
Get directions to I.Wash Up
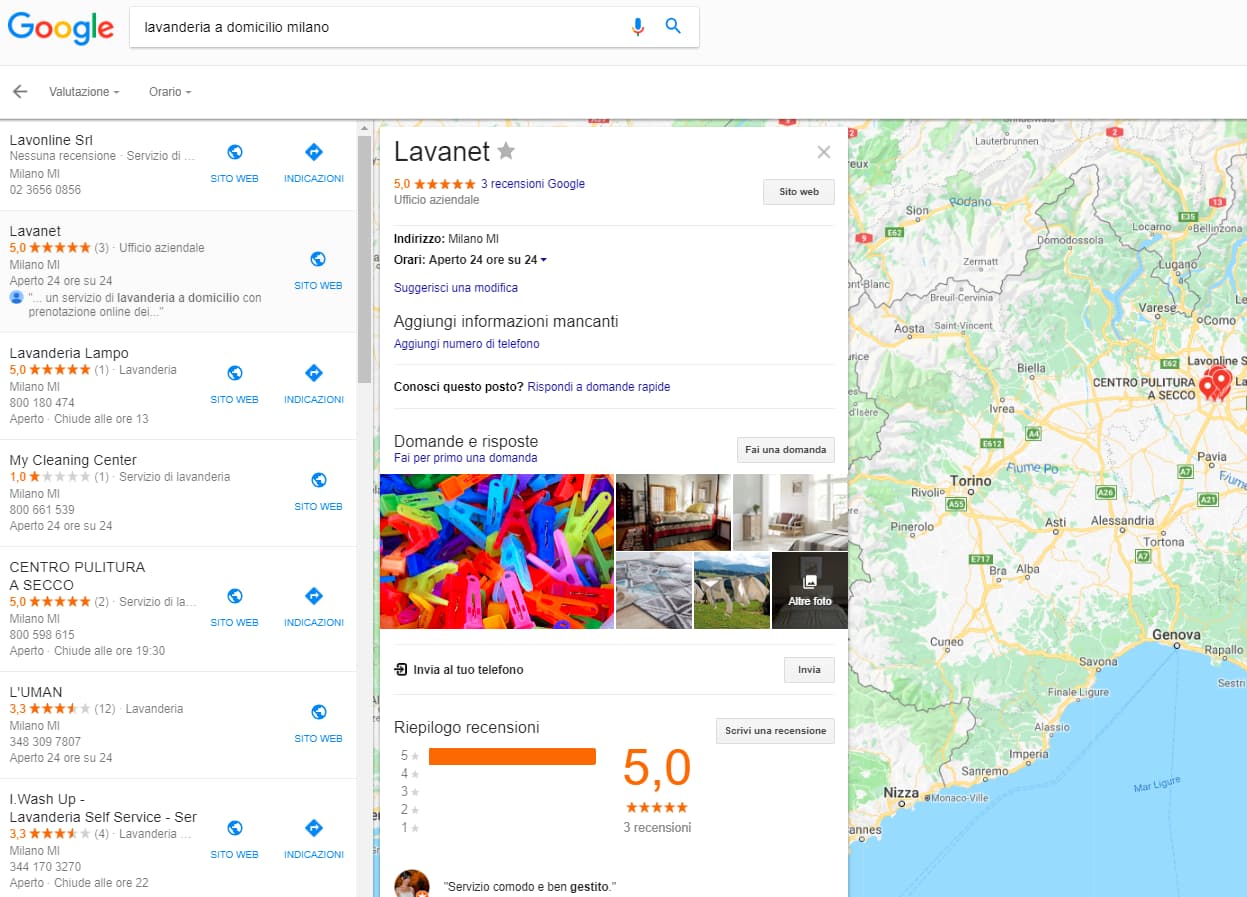pyautogui.click(x=313, y=828)
